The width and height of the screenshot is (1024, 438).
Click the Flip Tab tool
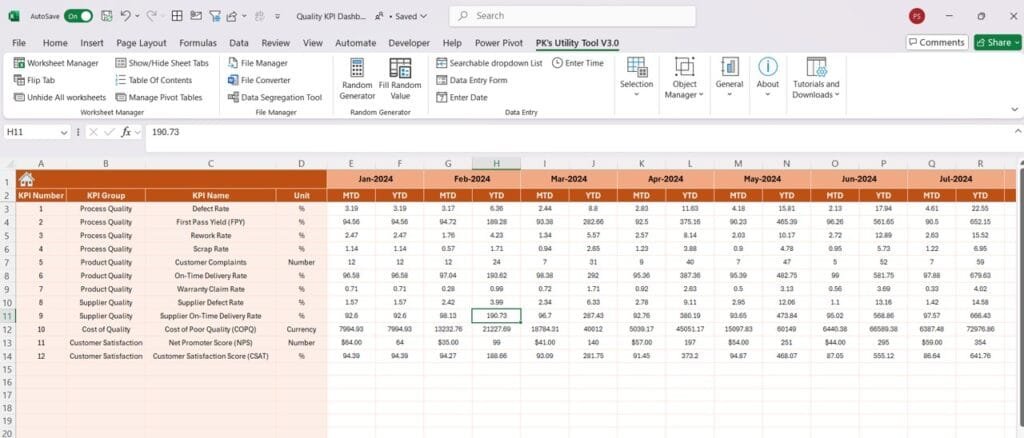click(35, 80)
